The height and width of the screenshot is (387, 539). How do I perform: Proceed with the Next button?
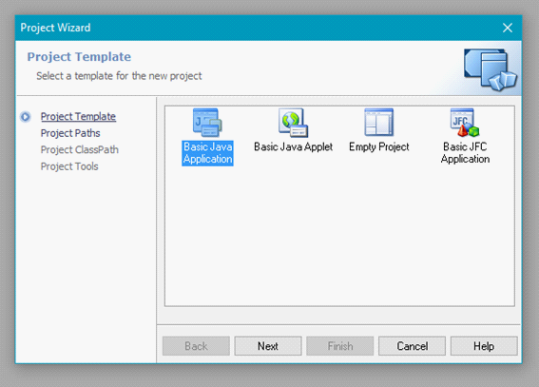(268, 346)
